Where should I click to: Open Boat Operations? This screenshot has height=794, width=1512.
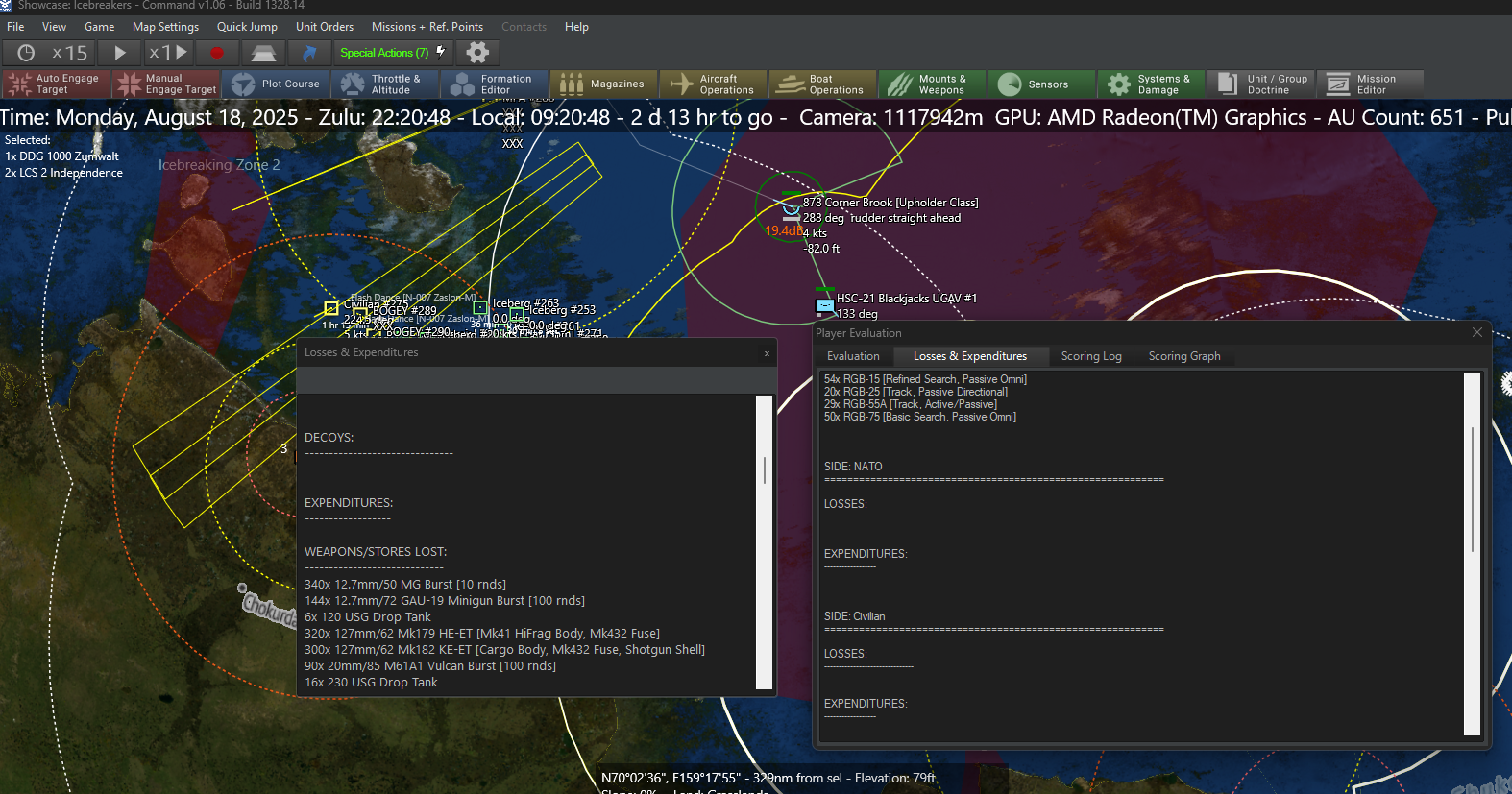[823, 84]
